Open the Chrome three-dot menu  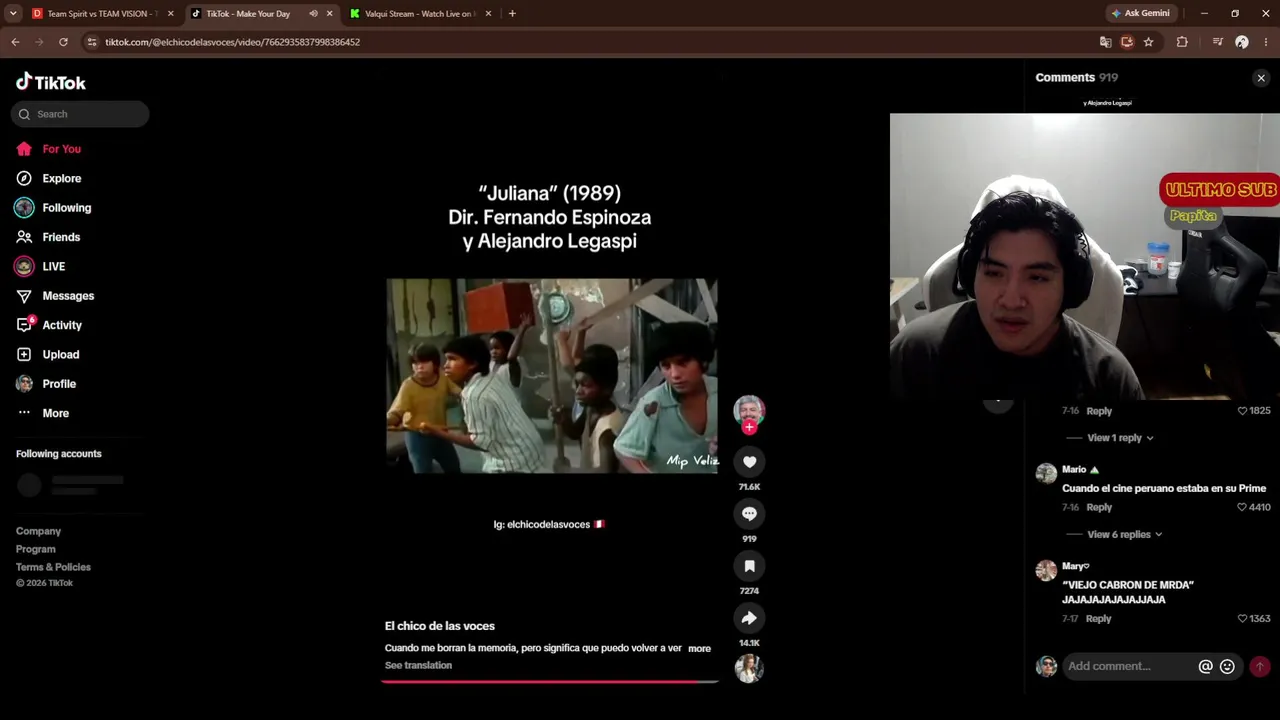(1266, 42)
